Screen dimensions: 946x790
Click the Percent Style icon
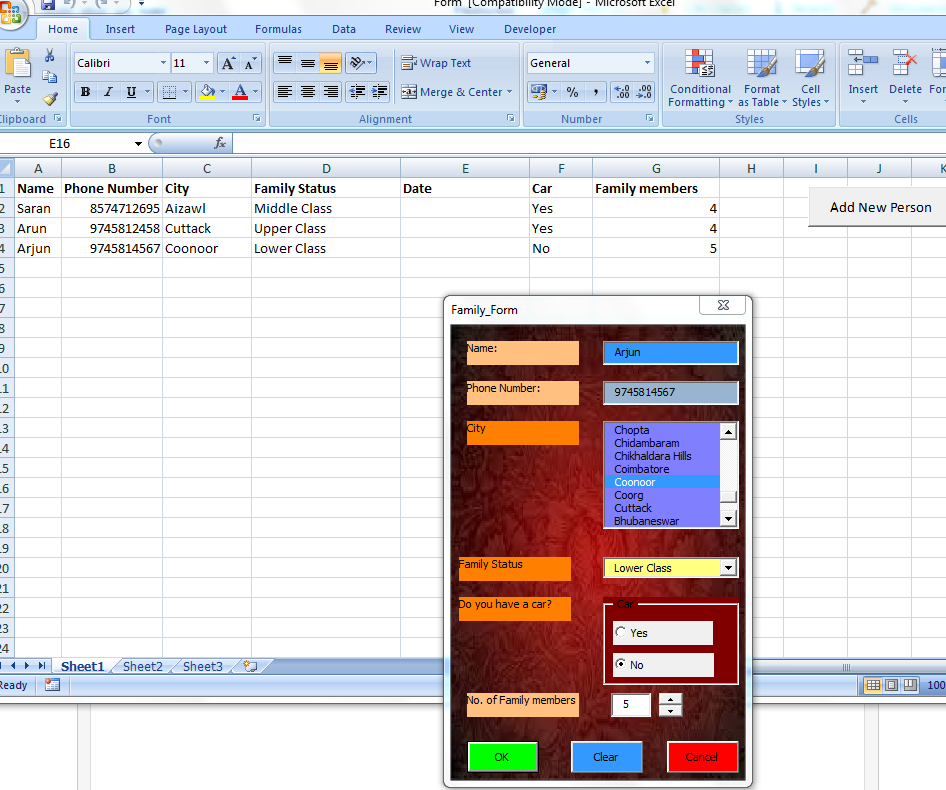coord(572,92)
